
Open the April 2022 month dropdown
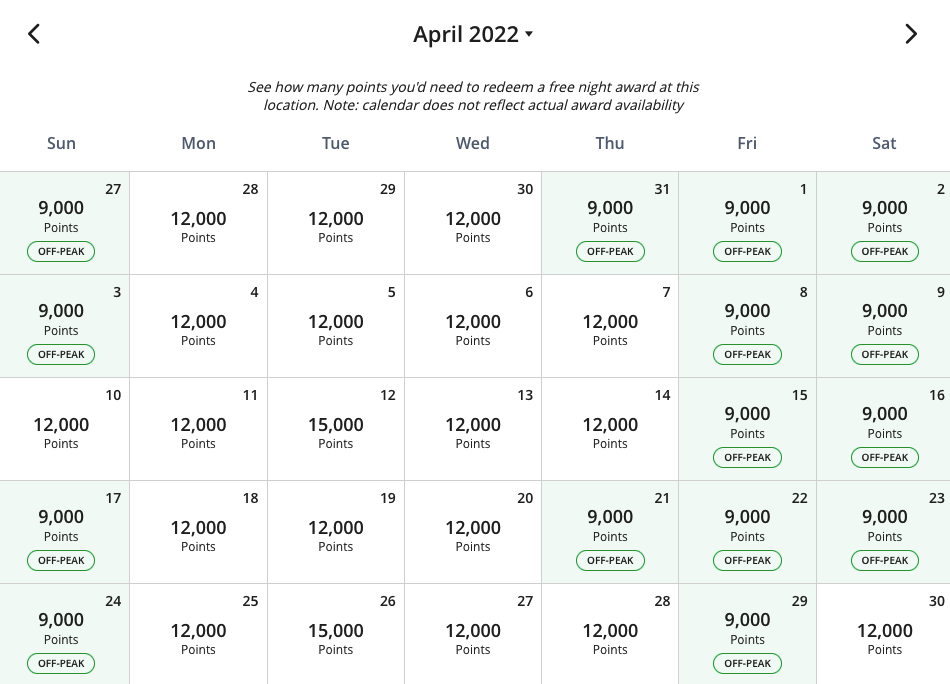[473, 34]
